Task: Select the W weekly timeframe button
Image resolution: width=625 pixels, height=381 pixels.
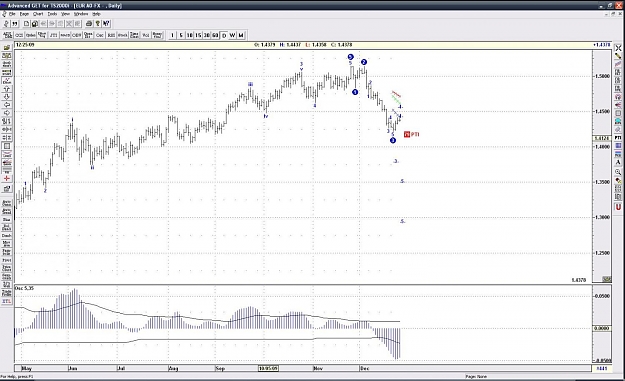Action: (x=232, y=35)
